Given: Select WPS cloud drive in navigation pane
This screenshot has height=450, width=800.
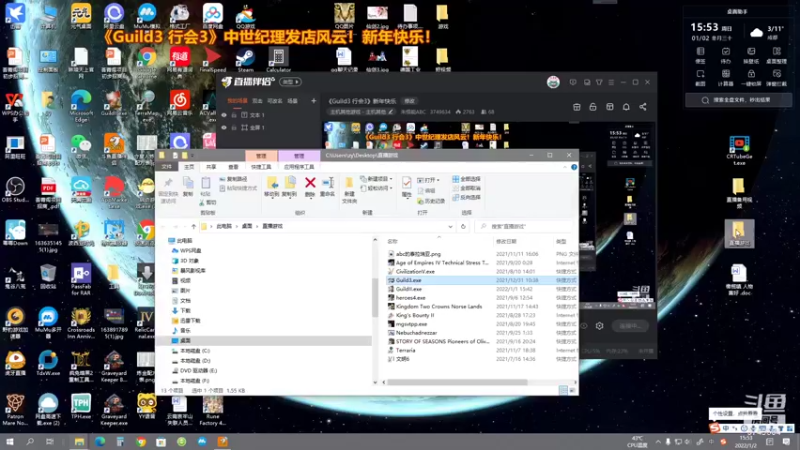Looking at the screenshot, I should coord(186,251).
